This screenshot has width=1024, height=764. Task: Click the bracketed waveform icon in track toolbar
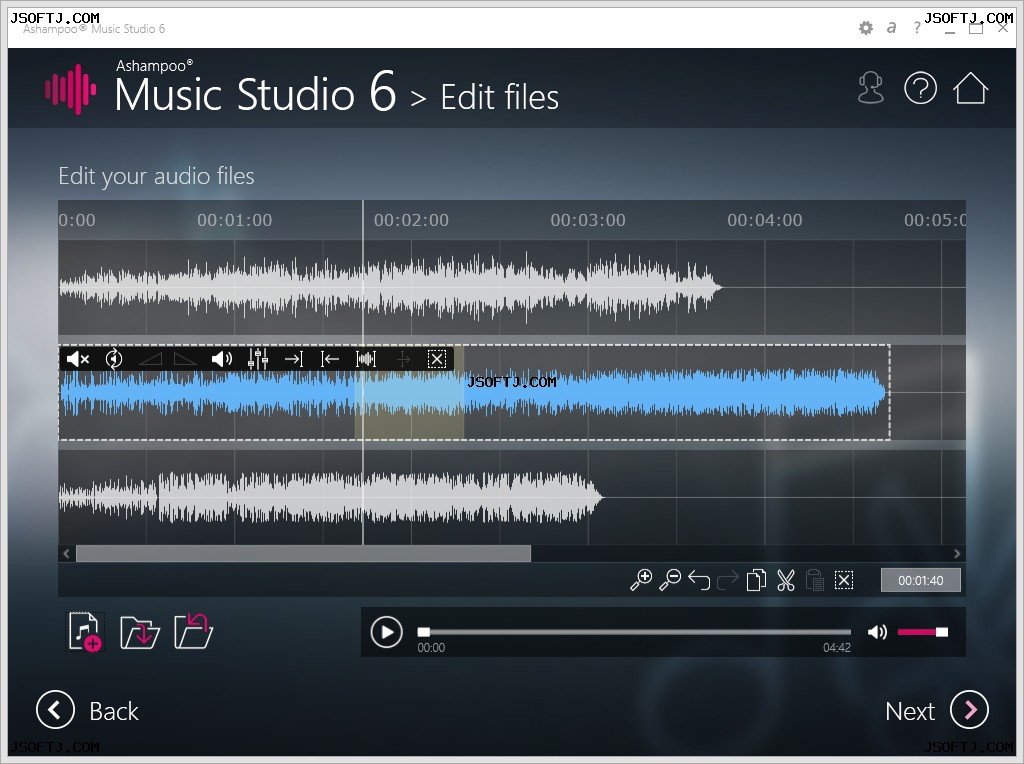click(x=366, y=358)
